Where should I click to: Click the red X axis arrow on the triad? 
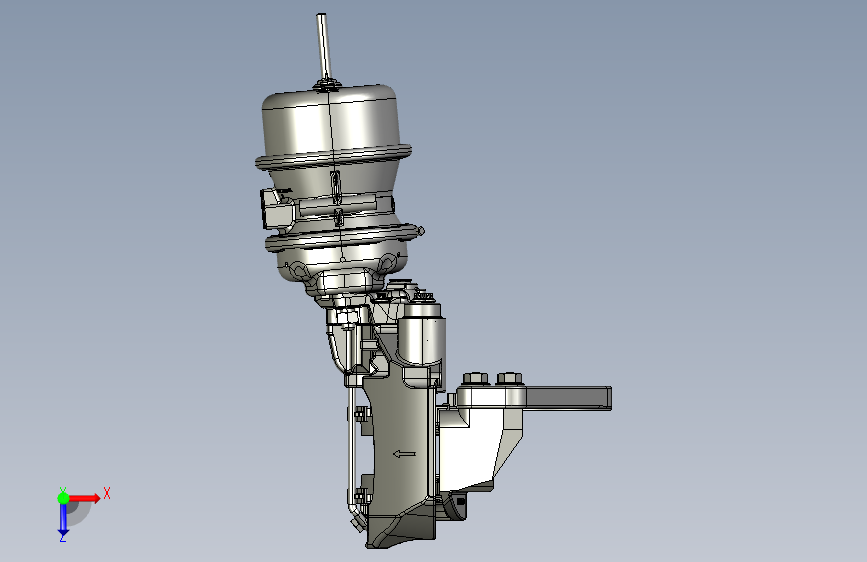coord(84,498)
